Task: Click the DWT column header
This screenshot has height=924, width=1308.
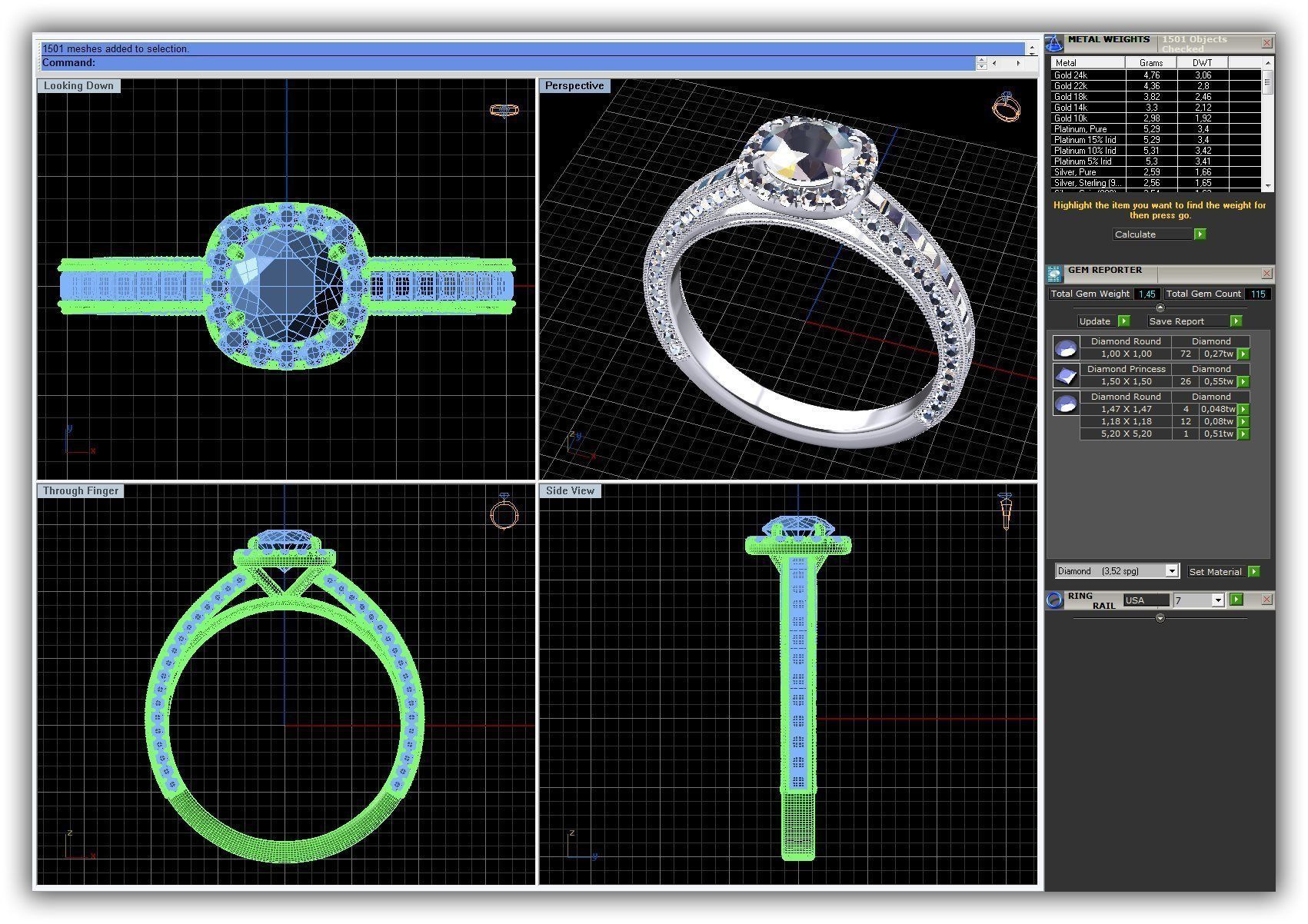Action: tap(1203, 62)
